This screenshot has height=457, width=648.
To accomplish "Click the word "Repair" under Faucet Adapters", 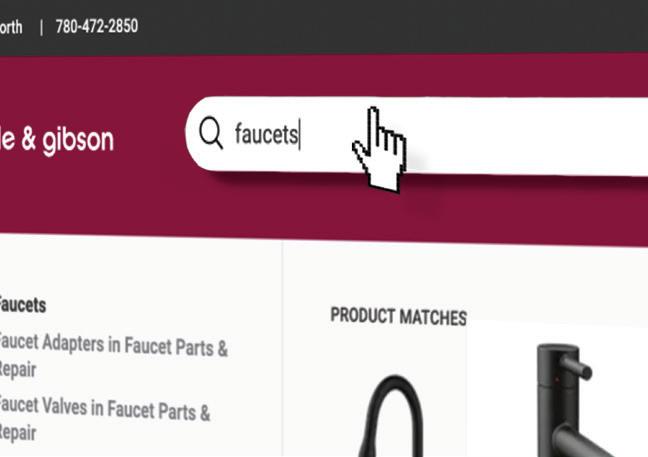I will (x=18, y=369).
